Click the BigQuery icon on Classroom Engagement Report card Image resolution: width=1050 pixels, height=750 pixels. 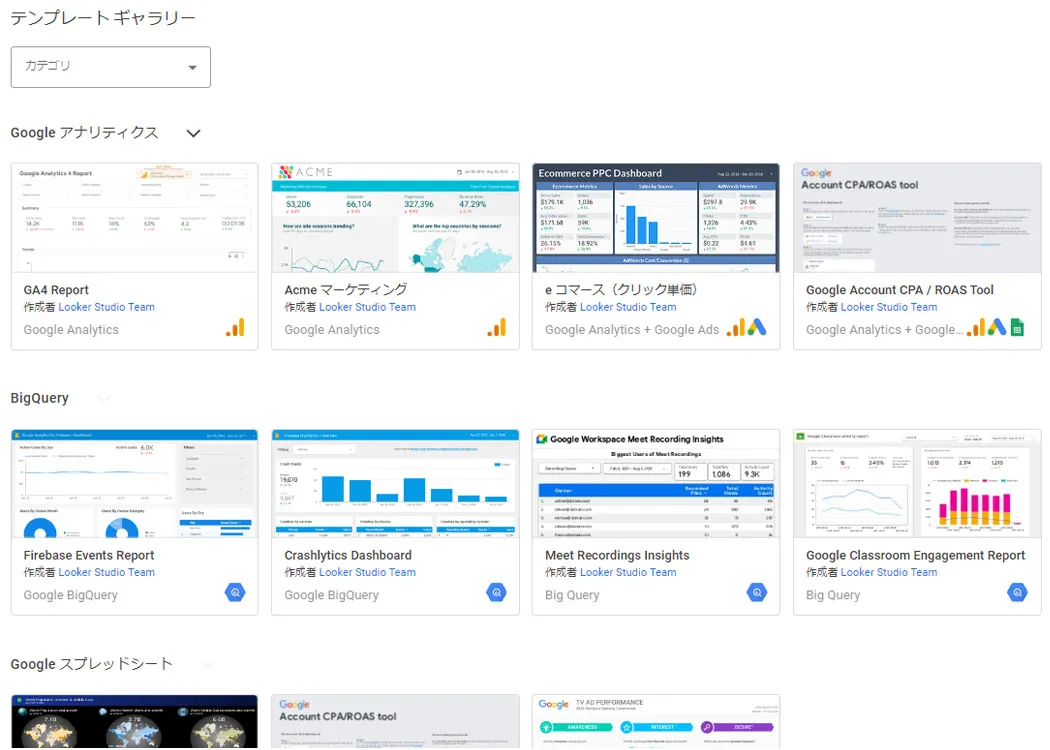tap(1017, 593)
